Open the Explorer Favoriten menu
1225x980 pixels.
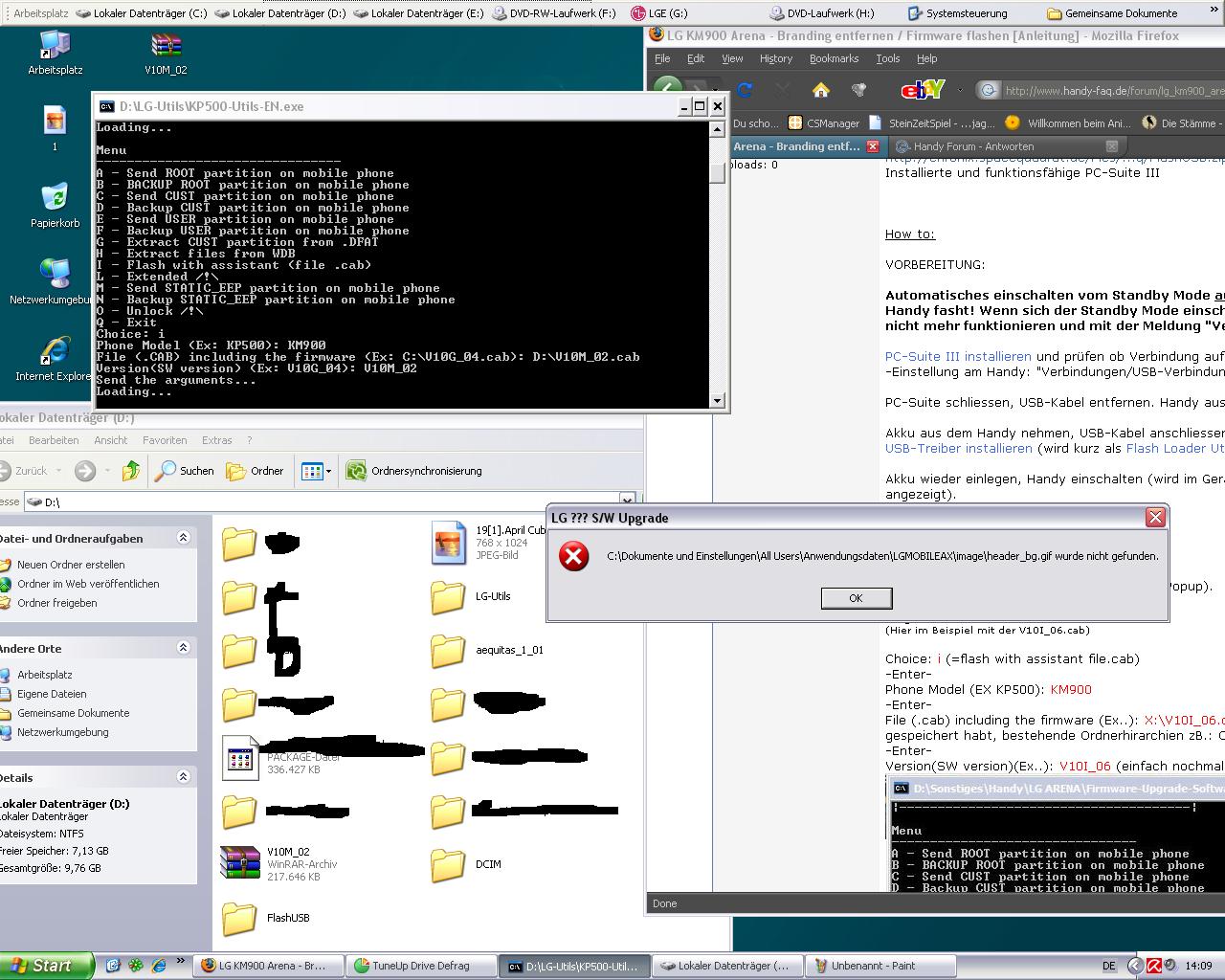(x=165, y=440)
